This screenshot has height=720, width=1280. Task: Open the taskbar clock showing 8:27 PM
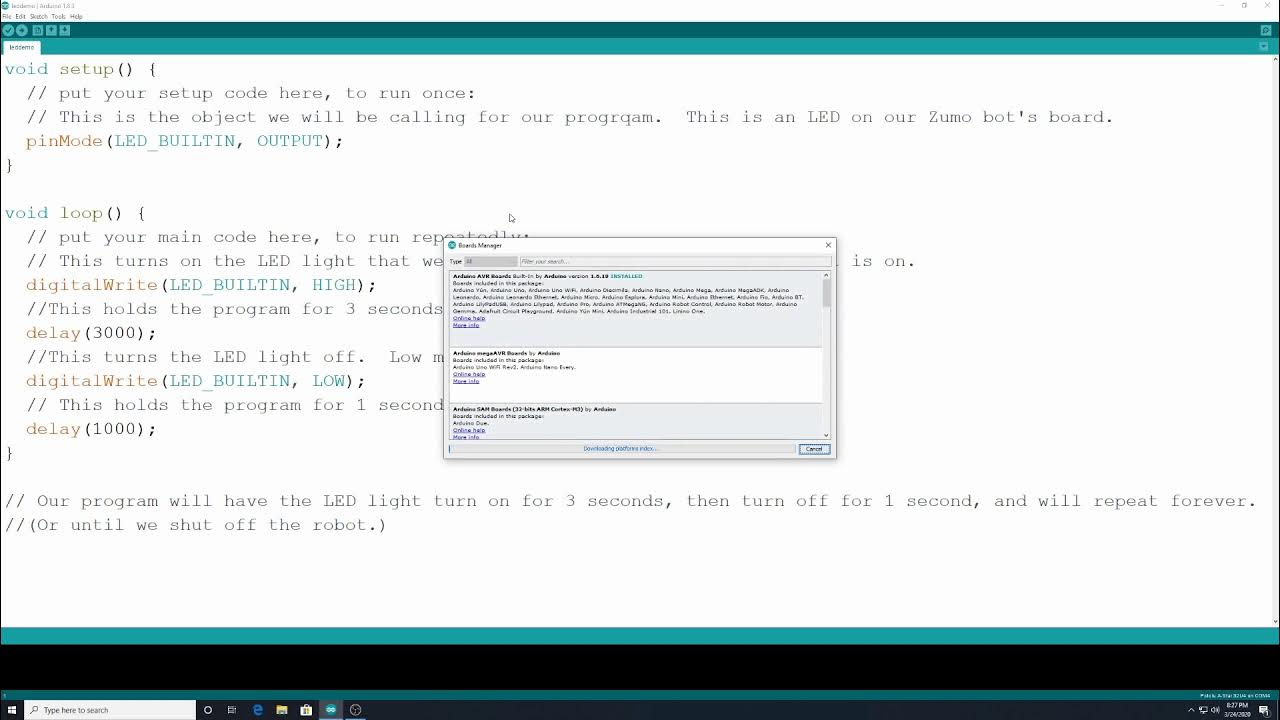tap(1235, 710)
